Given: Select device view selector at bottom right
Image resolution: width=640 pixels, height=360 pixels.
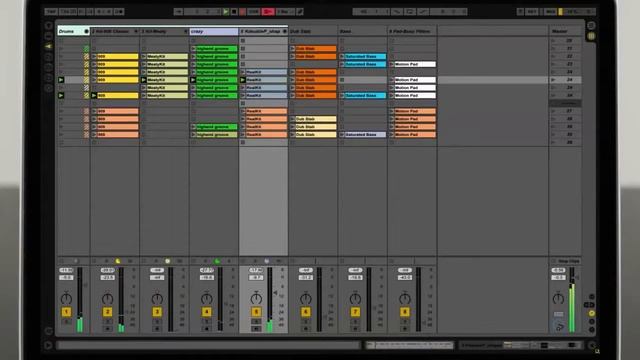Looking at the screenshot, I should [x=521, y=345].
